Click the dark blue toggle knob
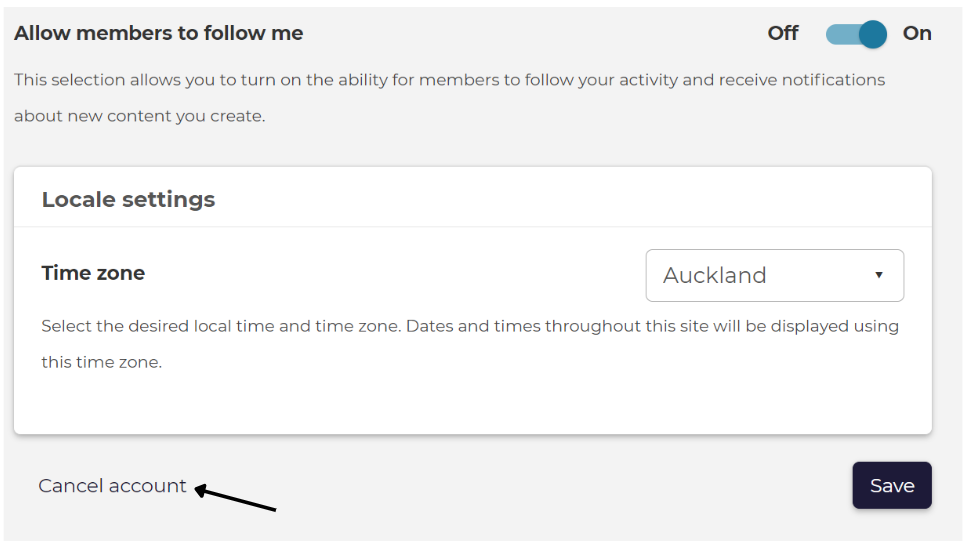Image resolution: width=966 pixels, height=542 pixels. [872, 34]
